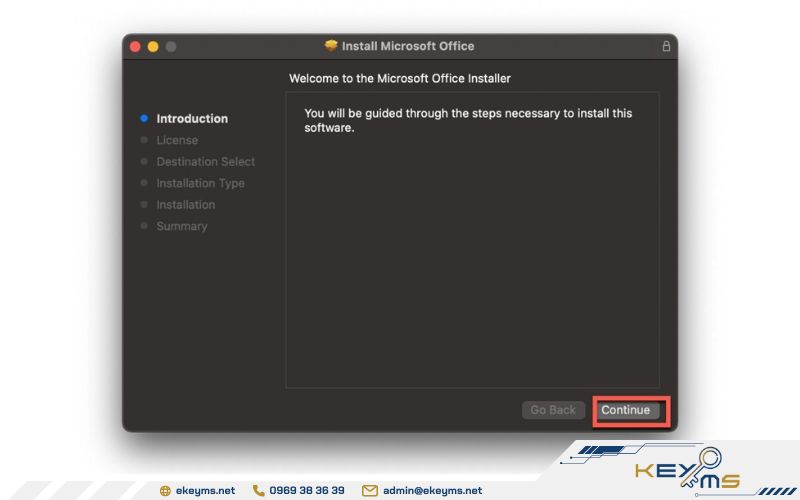This screenshot has height=500, width=800.
Task: Select the Destination Select step
Action: pyautogui.click(x=206, y=162)
